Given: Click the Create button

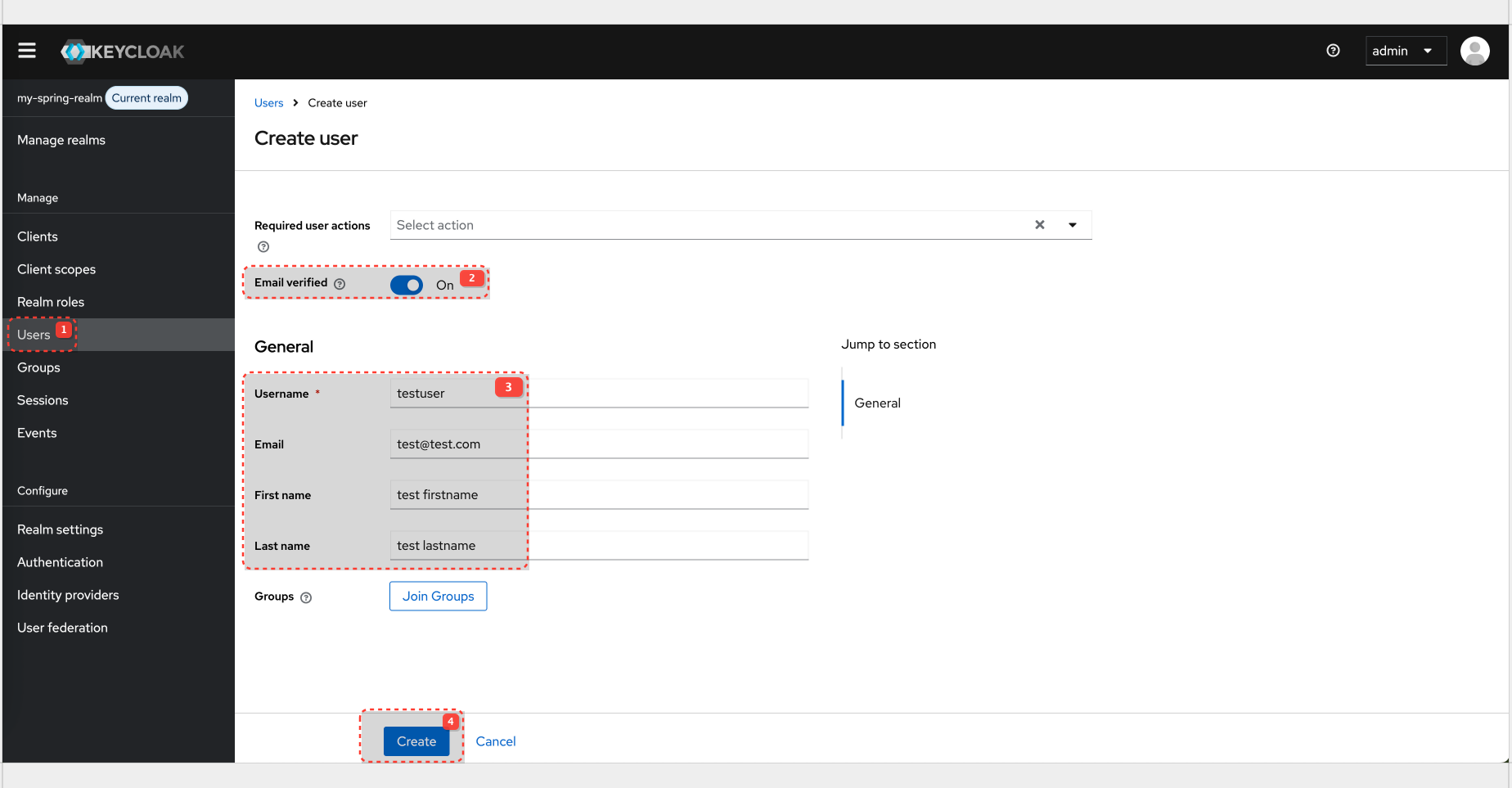Looking at the screenshot, I should [x=416, y=741].
